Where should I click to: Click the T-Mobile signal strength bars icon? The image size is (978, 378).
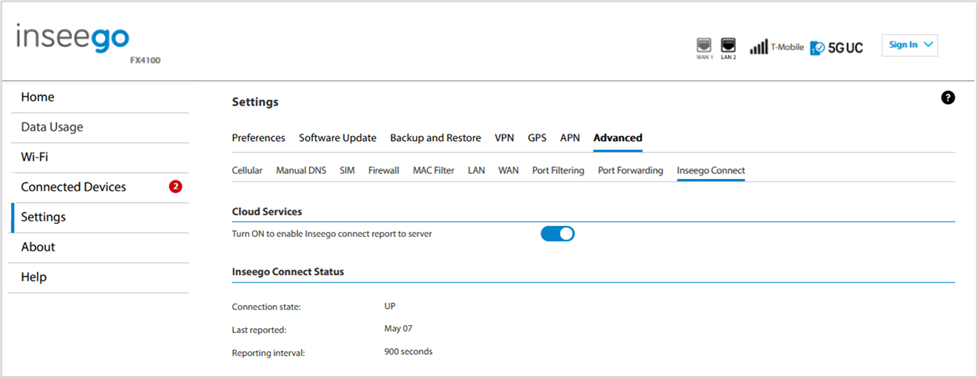[x=758, y=47]
